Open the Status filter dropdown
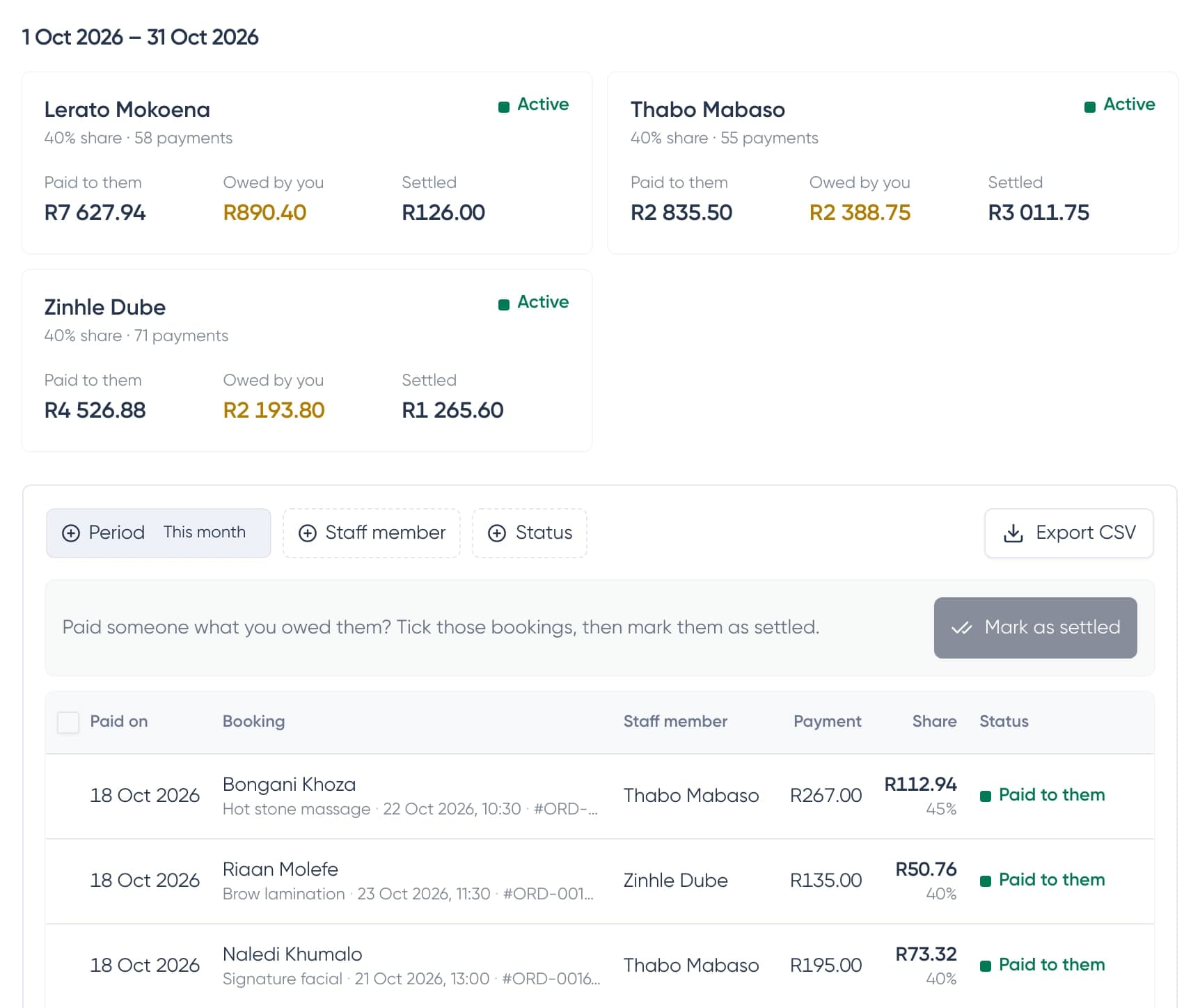The width and height of the screenshot is (1200, 1008). [x=530, y=533]
